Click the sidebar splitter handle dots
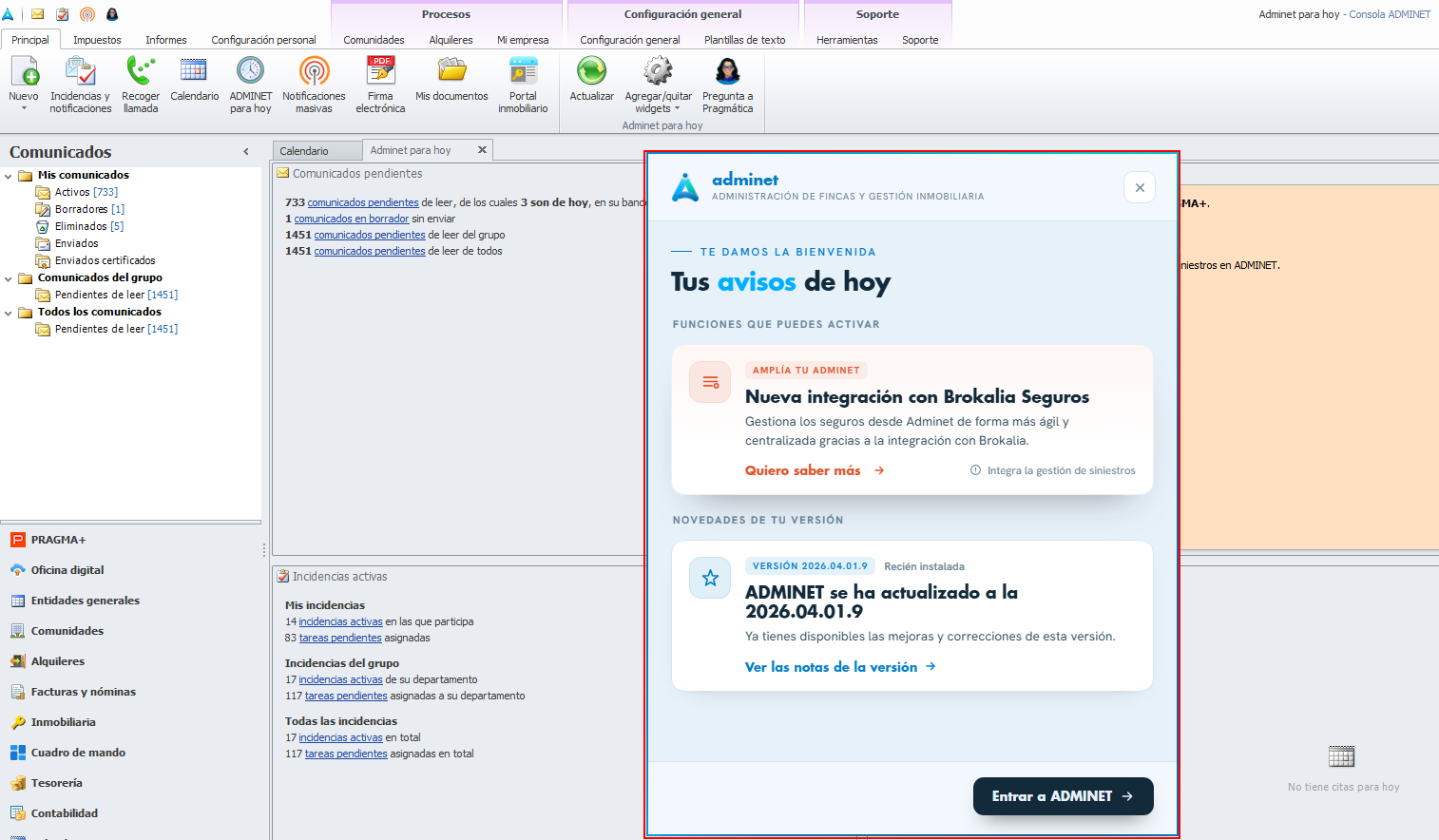 (x=264, y=549)
